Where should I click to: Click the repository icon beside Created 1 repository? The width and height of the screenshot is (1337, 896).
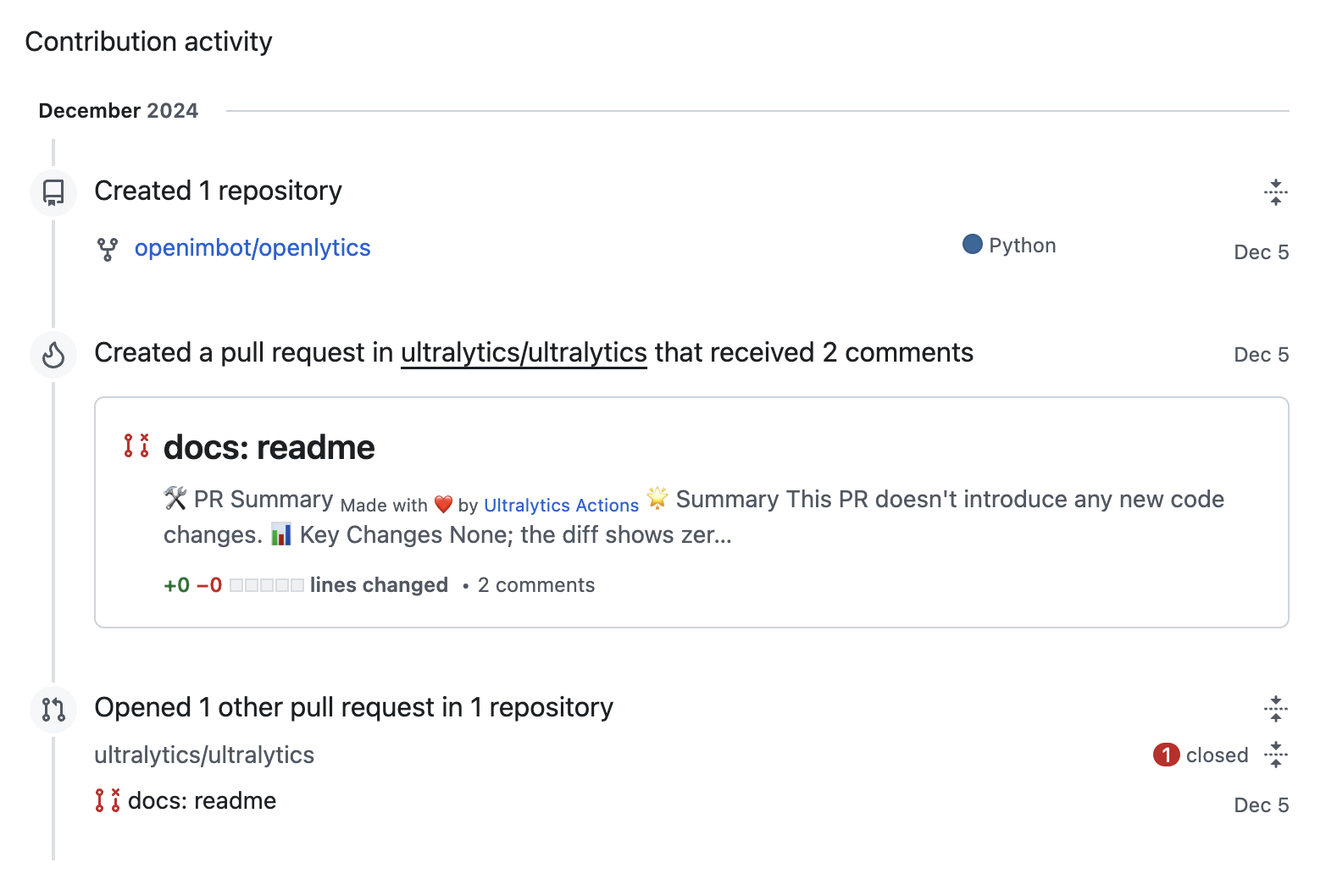tap(53, 192)
